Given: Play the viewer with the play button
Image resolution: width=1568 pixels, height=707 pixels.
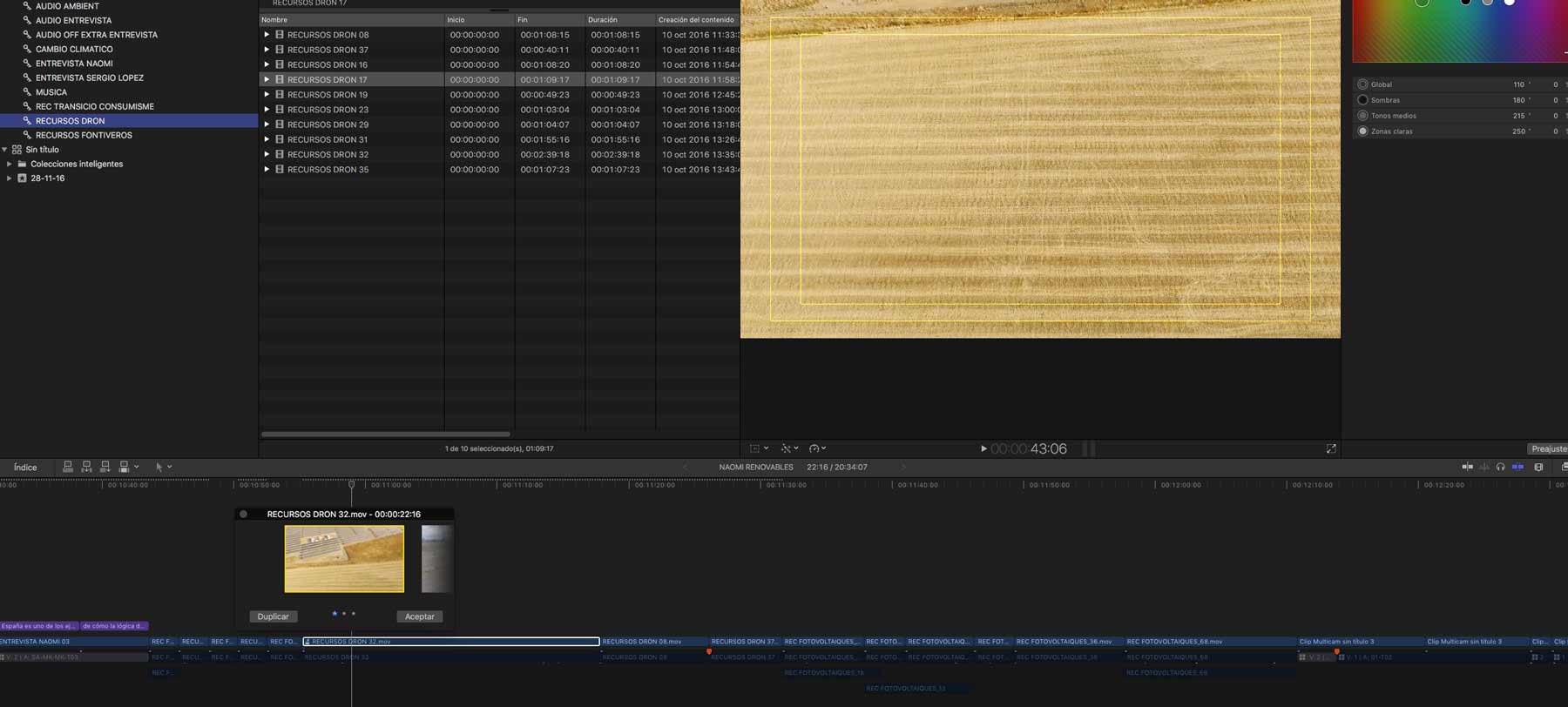Looking at the screenshot, I should pyautogui.click(x=983, y=448).
